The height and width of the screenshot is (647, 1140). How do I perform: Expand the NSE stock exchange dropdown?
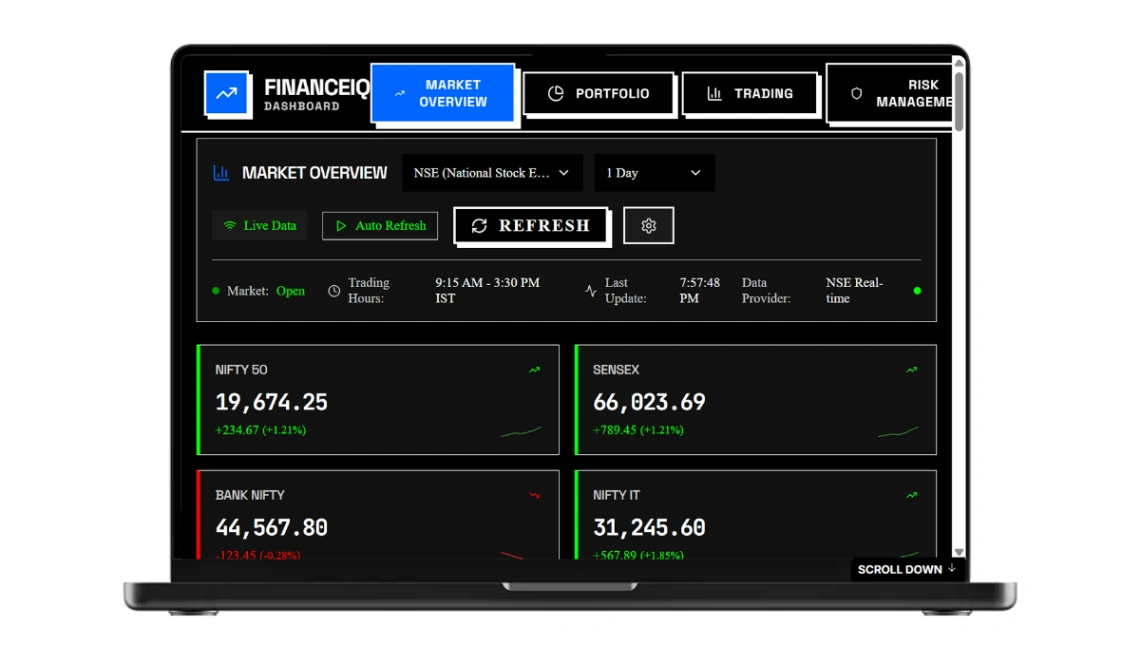coord(492,173)
